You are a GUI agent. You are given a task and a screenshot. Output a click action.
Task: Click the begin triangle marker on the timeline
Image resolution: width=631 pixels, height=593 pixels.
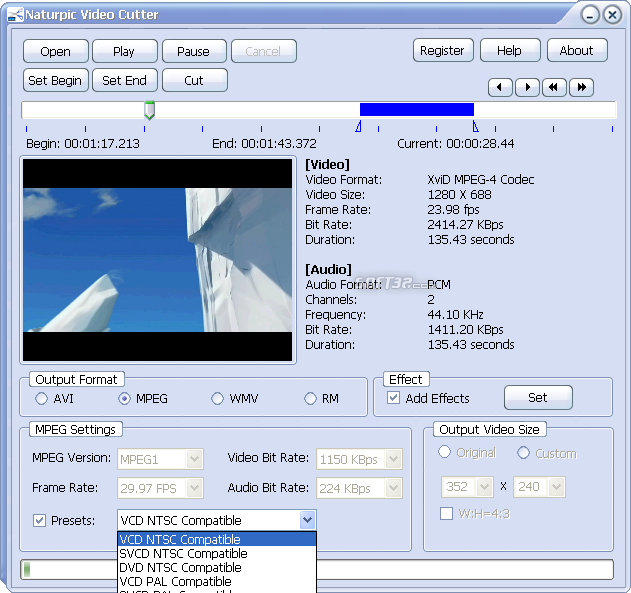[x=358, y=126]
